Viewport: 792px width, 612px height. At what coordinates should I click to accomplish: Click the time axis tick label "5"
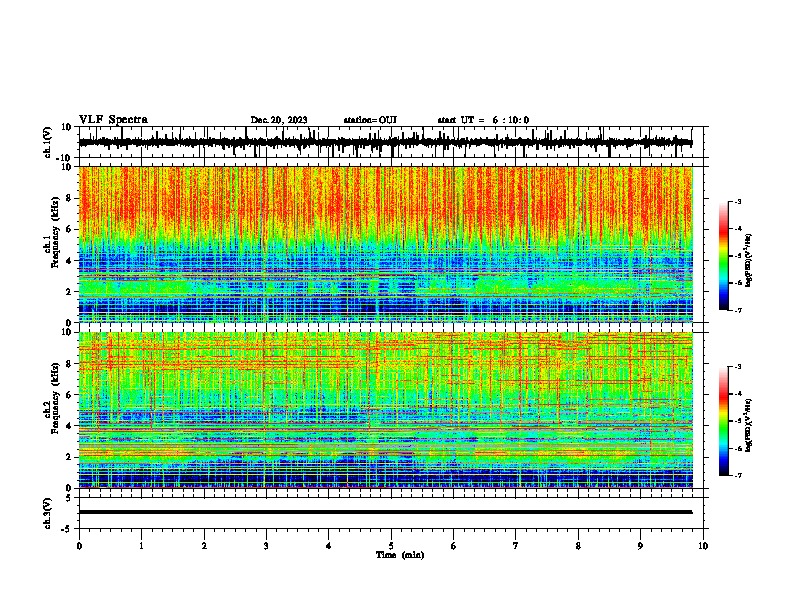(x=391, y=546)
